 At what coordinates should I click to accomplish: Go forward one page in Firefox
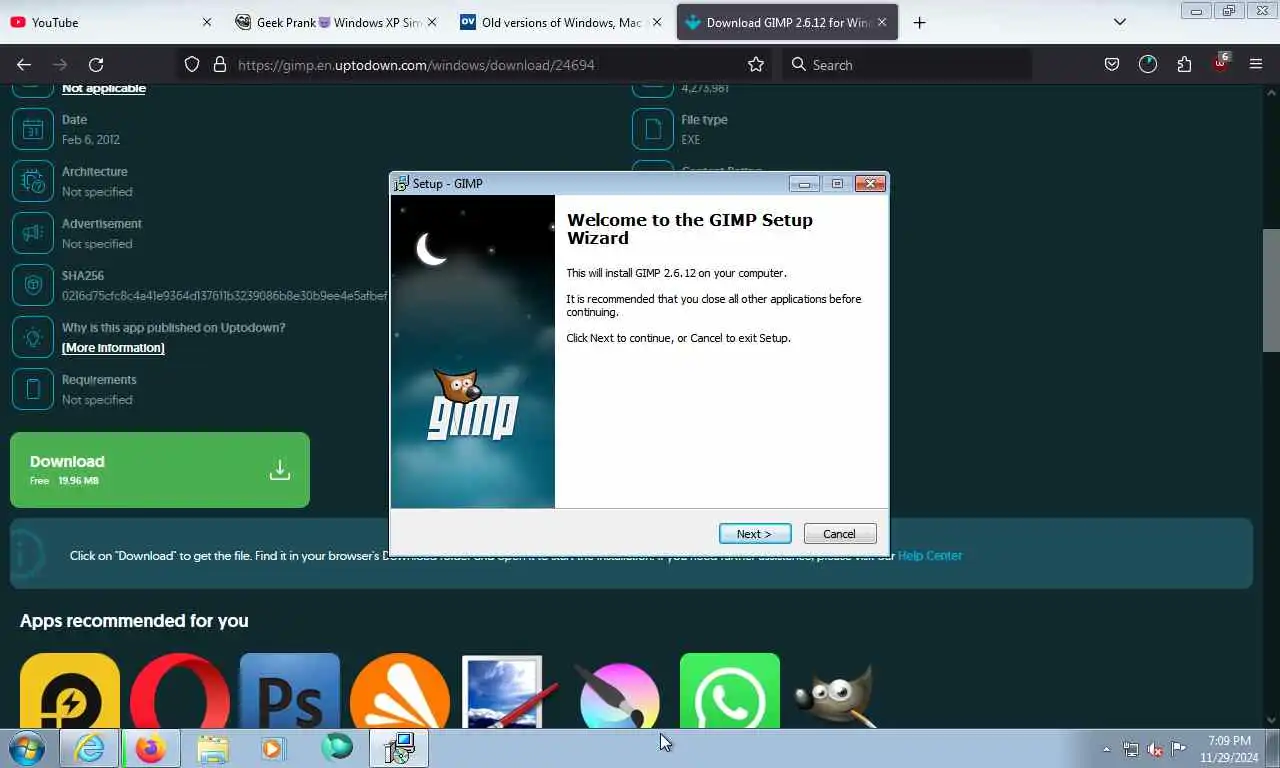[x=60, y=64]
